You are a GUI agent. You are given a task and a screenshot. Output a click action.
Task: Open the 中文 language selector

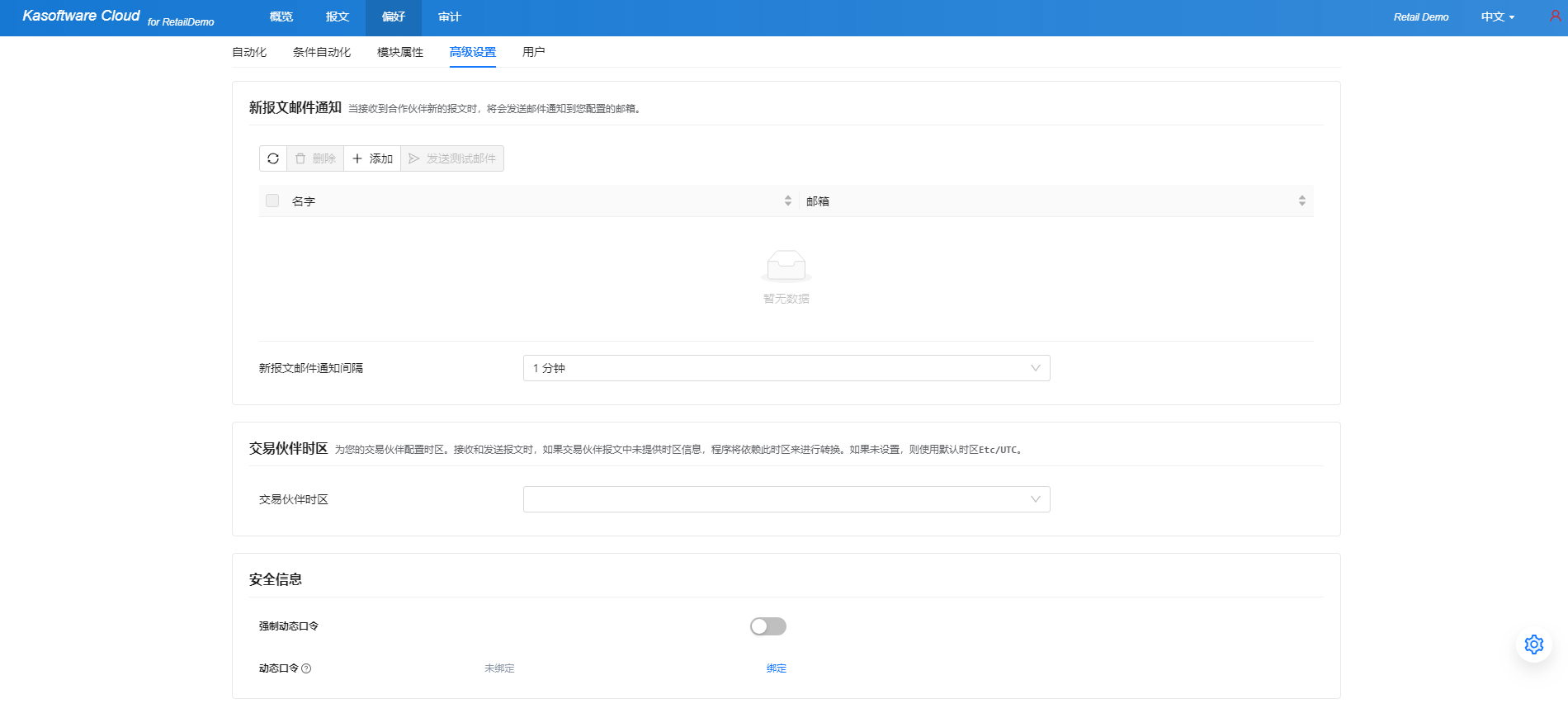(1497, 17)
